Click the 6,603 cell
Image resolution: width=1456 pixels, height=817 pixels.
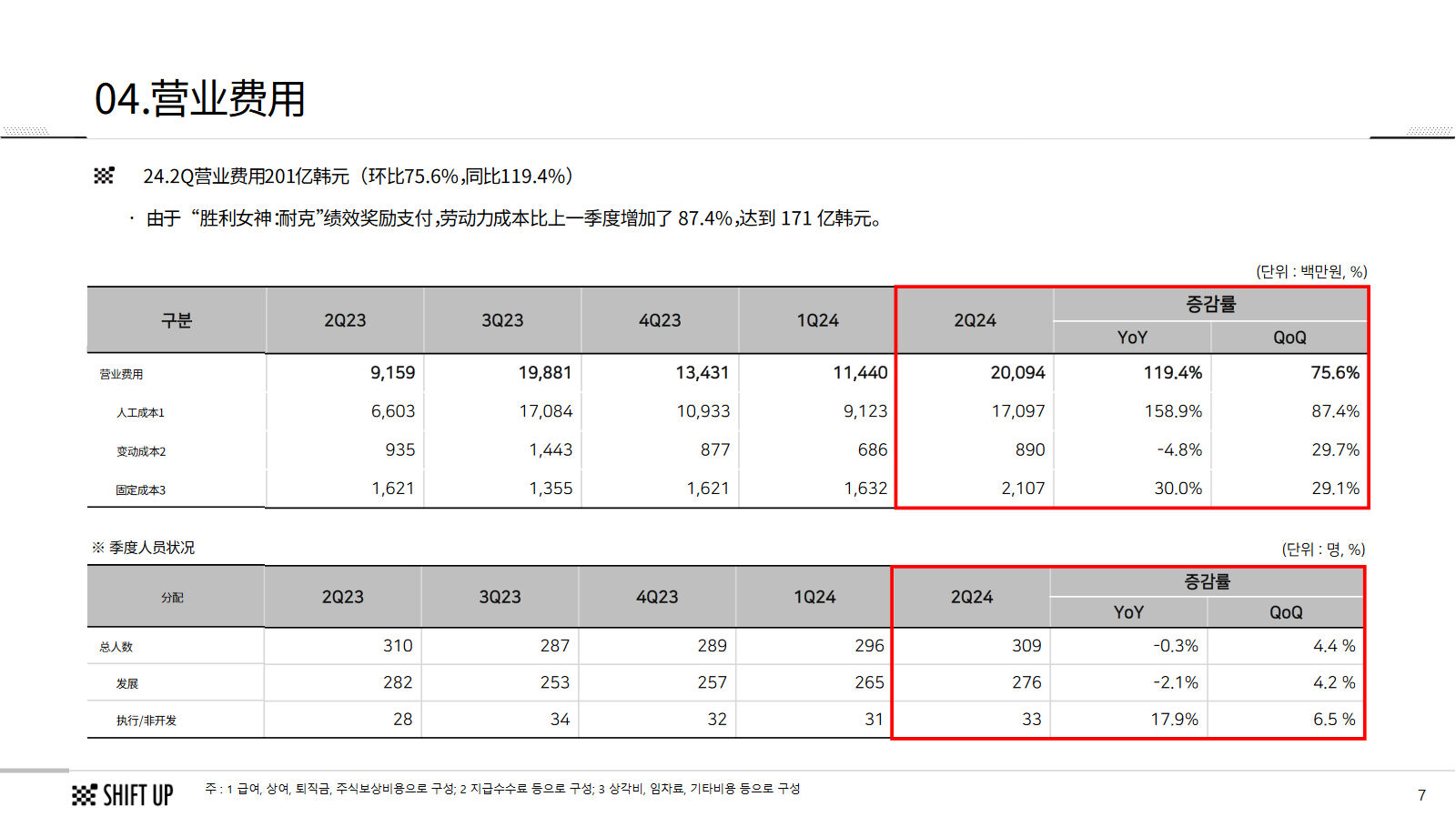[x=392, y=411]
